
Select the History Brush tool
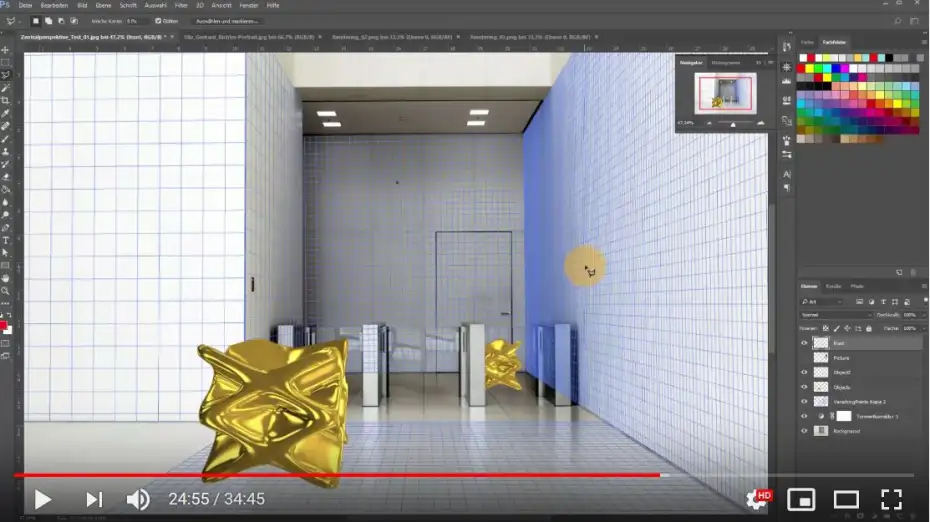coord(5,164)
